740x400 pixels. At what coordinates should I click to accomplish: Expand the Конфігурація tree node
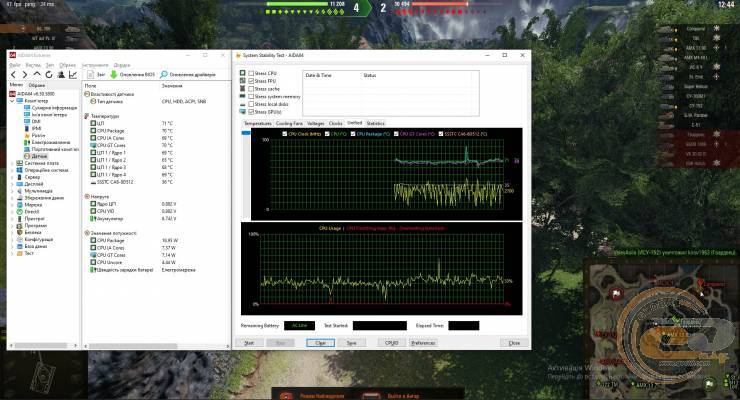(x=12, y=239)
